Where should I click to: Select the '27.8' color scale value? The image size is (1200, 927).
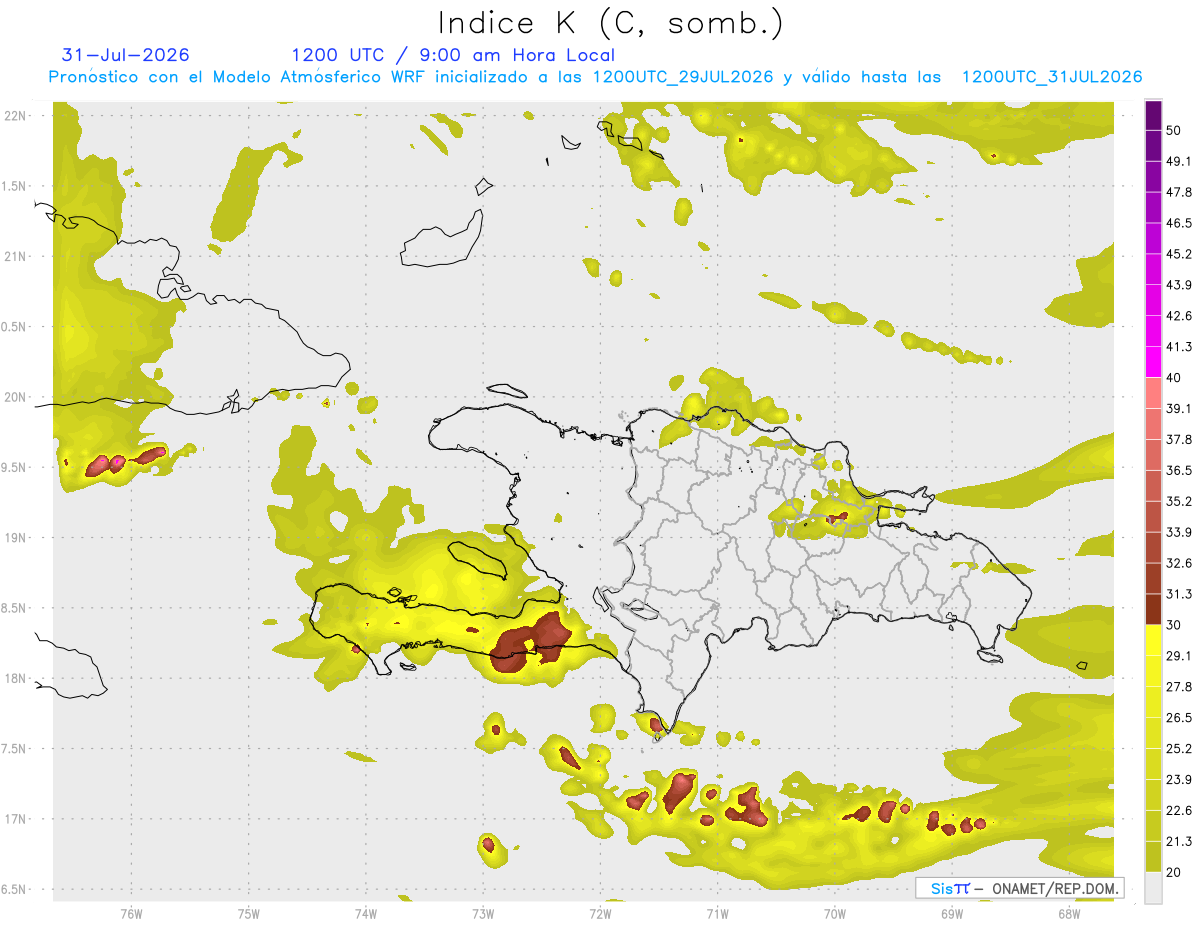tap(1179, 687)
